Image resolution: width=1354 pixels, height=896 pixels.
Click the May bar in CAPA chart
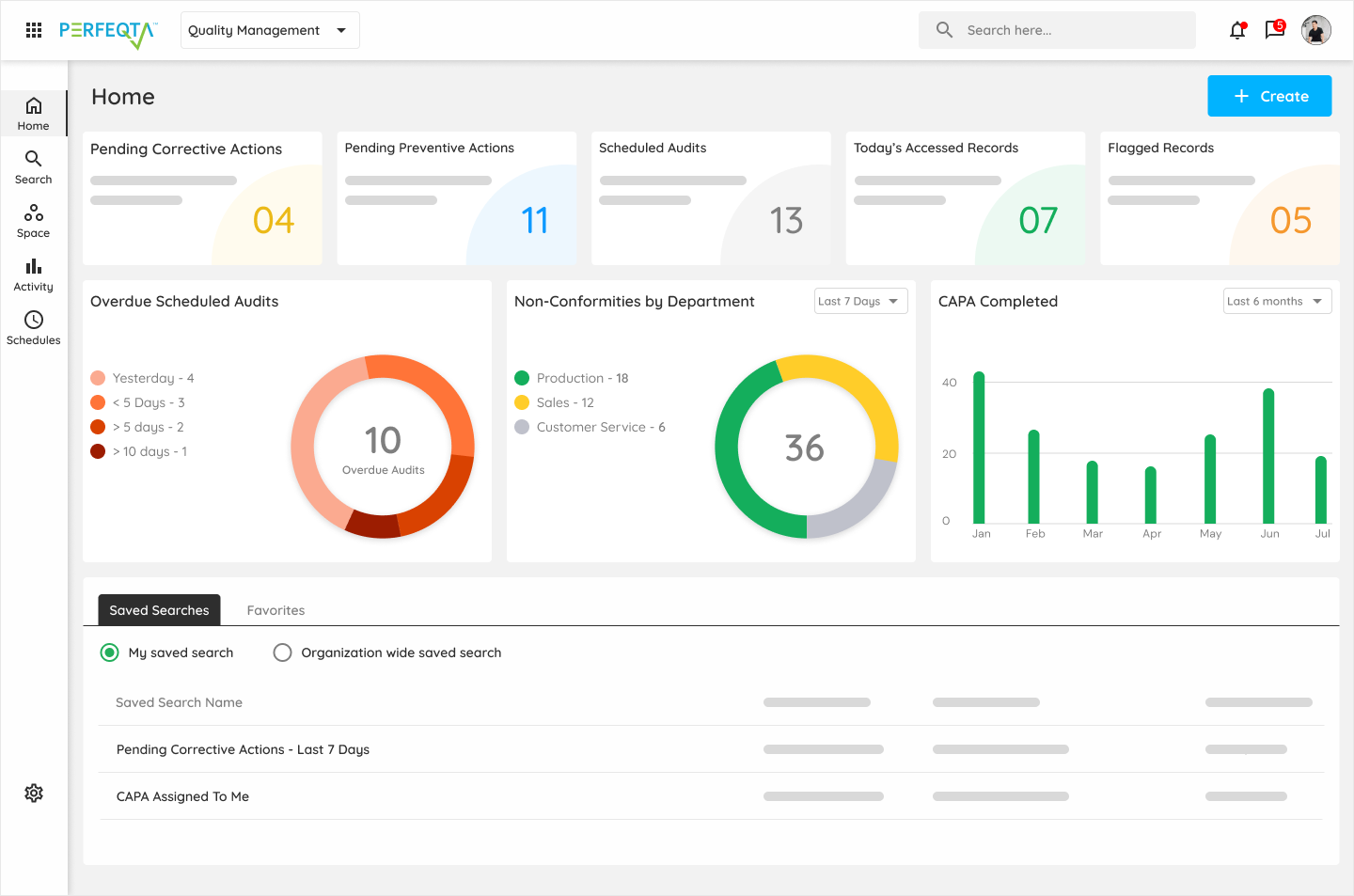point(1210,479)
